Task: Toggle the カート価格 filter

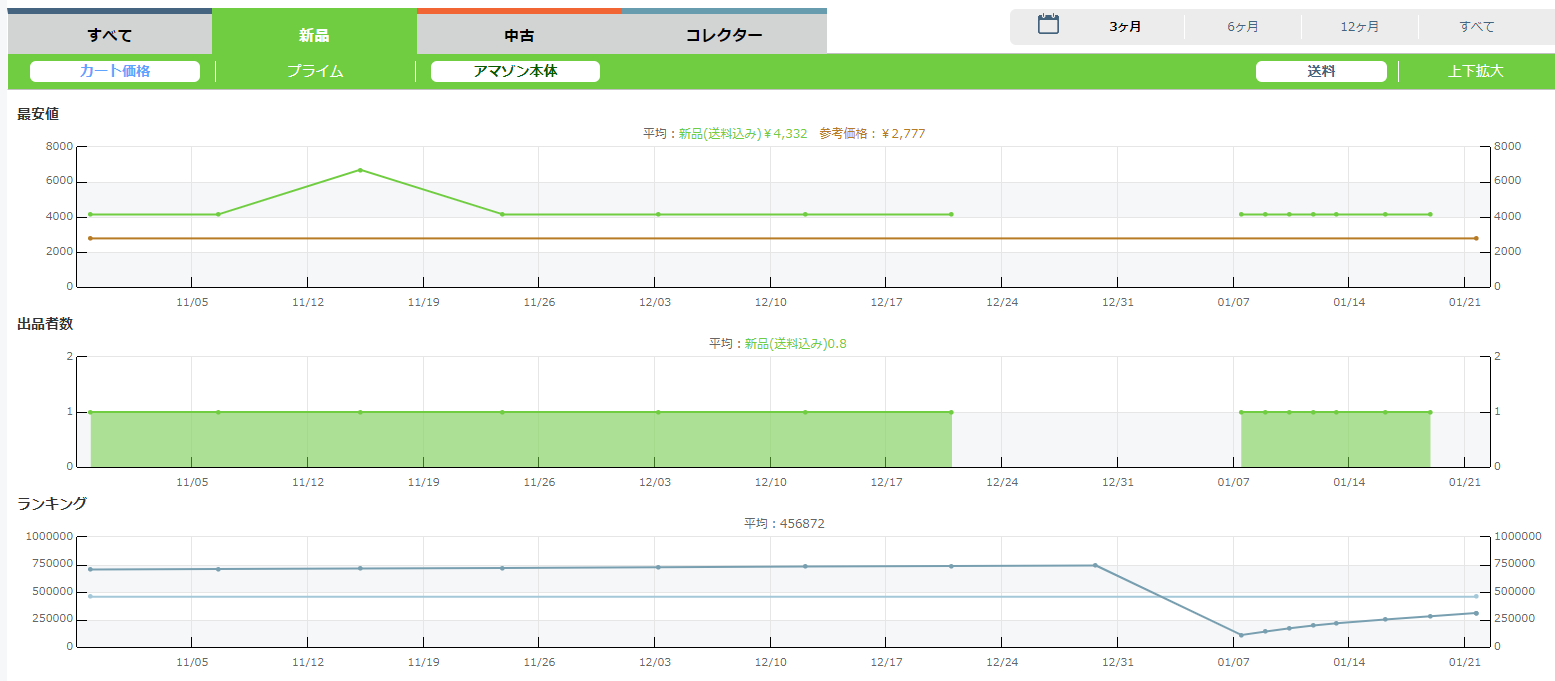Action: [x=115, y=71]
